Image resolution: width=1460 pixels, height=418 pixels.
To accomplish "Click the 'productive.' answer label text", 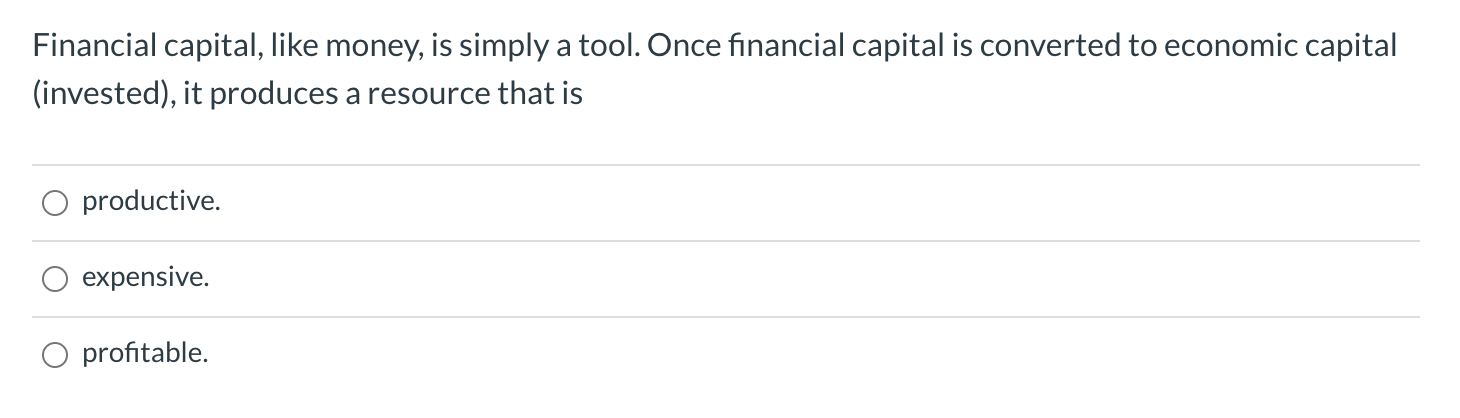I will pos(151,202).
